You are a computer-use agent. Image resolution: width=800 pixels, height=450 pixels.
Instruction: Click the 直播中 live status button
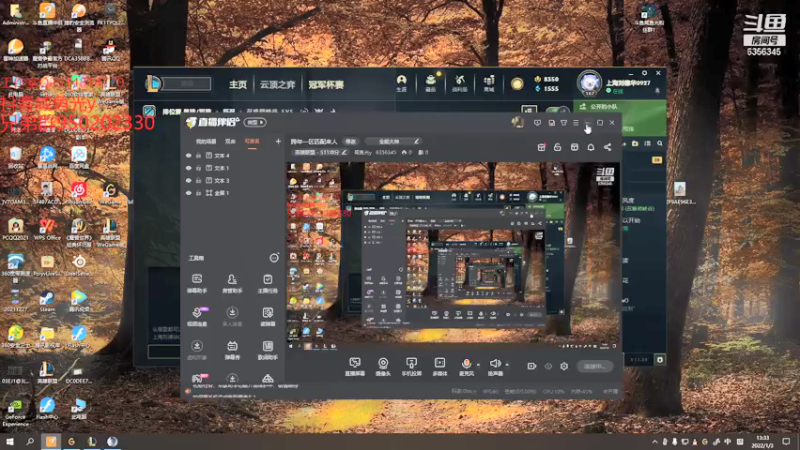click(594, 366)
